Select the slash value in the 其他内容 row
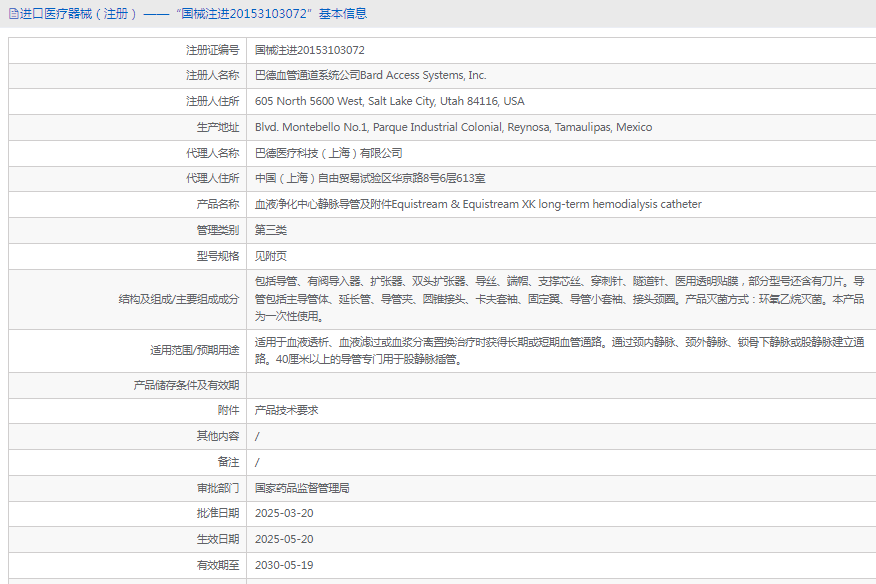This screenshot has height=584, width=876. pos(257,436)
